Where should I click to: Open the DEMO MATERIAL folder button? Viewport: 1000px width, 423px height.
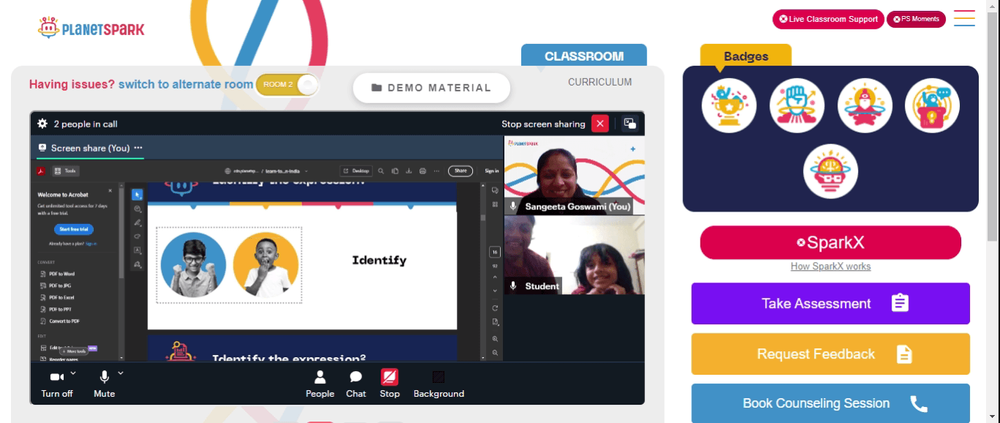pos(432,88)
